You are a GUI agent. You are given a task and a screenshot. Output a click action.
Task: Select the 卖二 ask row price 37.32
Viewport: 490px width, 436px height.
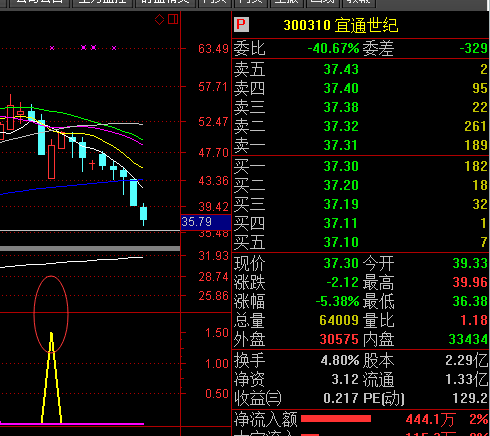(341, 126)
